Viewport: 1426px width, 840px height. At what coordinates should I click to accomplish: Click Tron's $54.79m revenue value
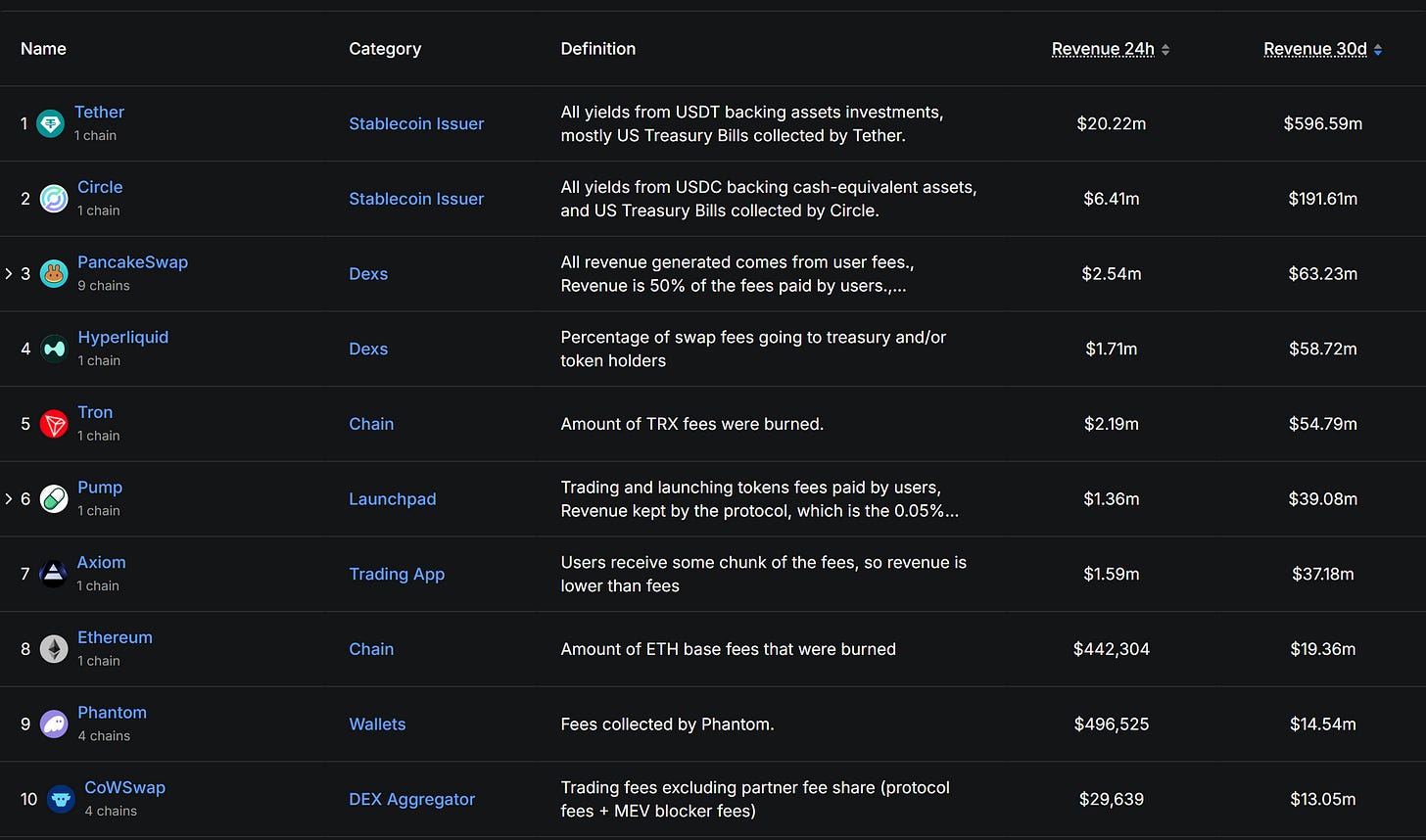pos(1322,424)
